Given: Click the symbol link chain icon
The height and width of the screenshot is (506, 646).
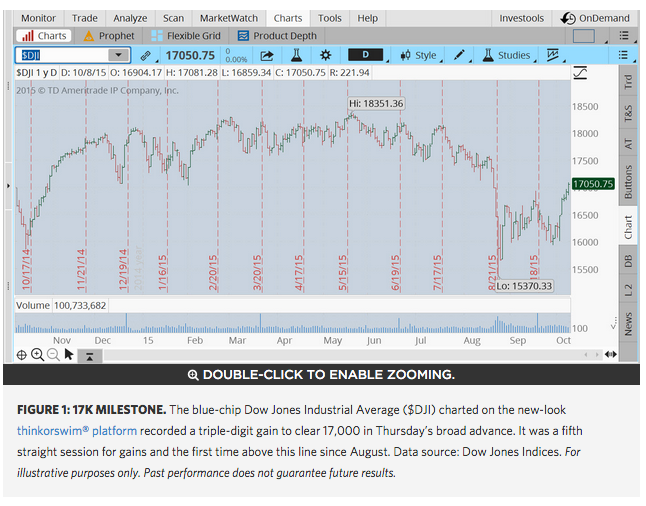Looking at the screenshot, I should tap(145, 56).
